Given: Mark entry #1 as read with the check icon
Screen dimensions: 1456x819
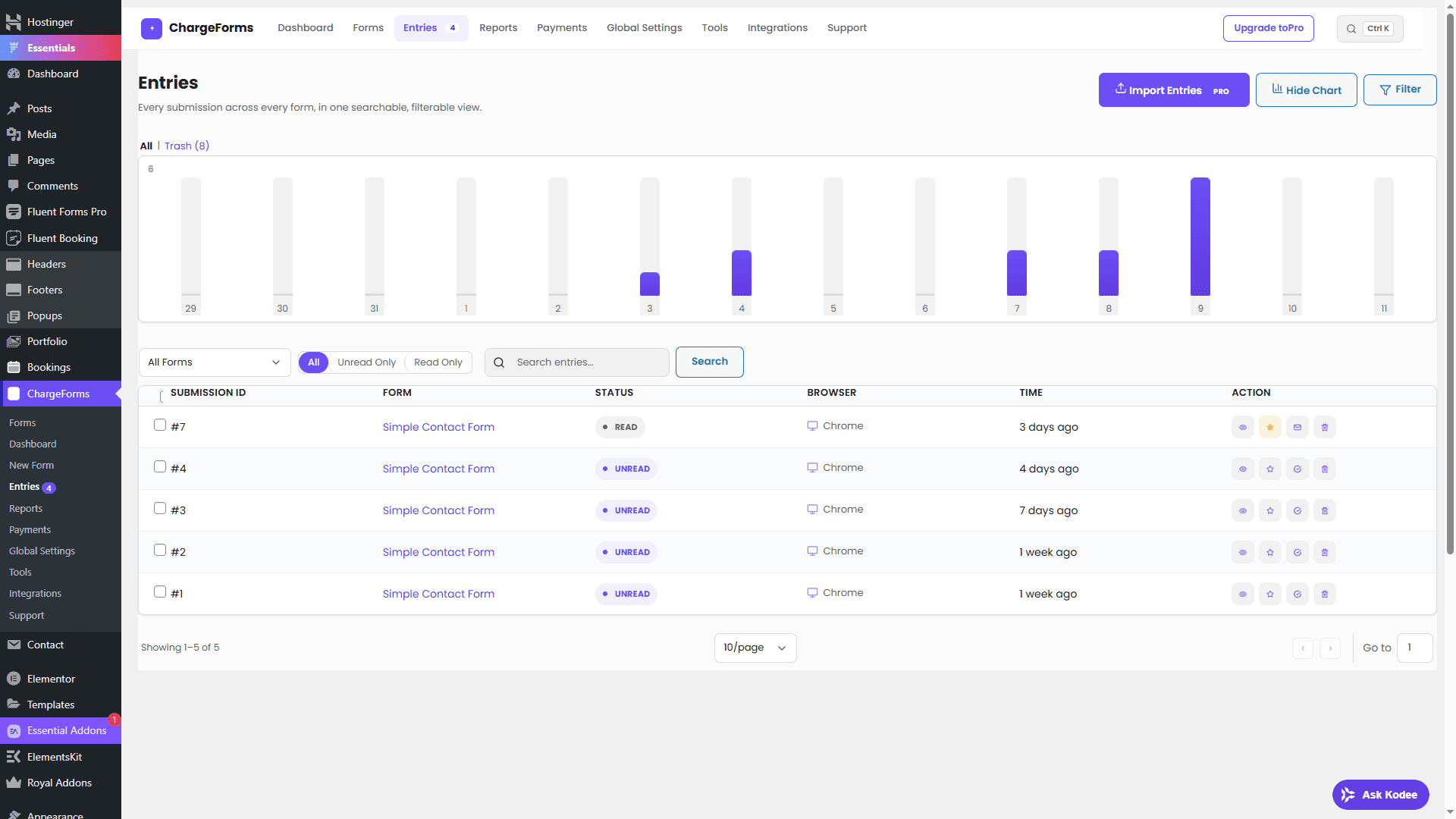Looking at the screenshot, I should click(1297, 594).
